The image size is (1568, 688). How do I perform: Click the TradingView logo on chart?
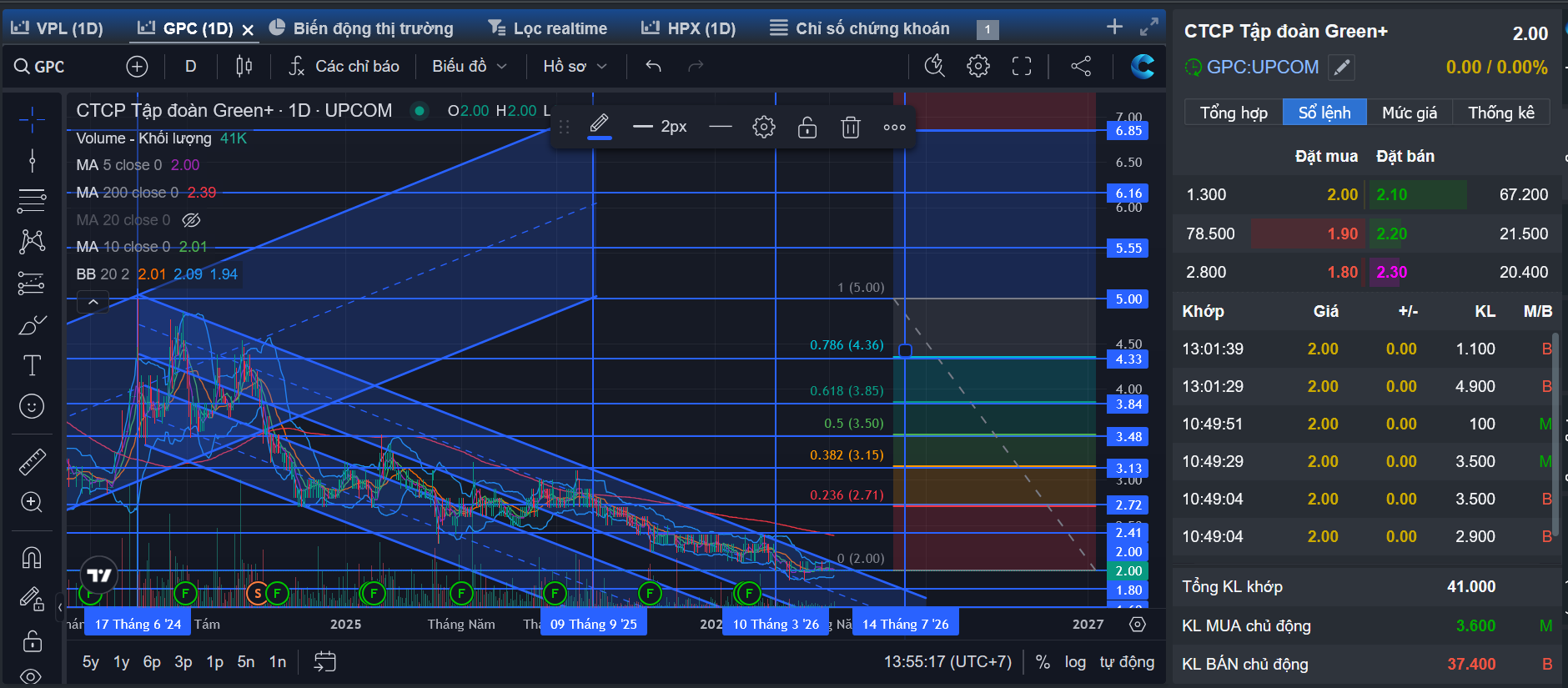[x=99, y=575]
